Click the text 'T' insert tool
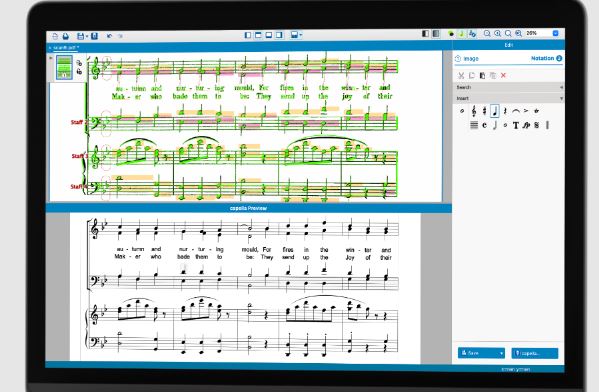Screen dimensions: 599x392 (516, 125)
